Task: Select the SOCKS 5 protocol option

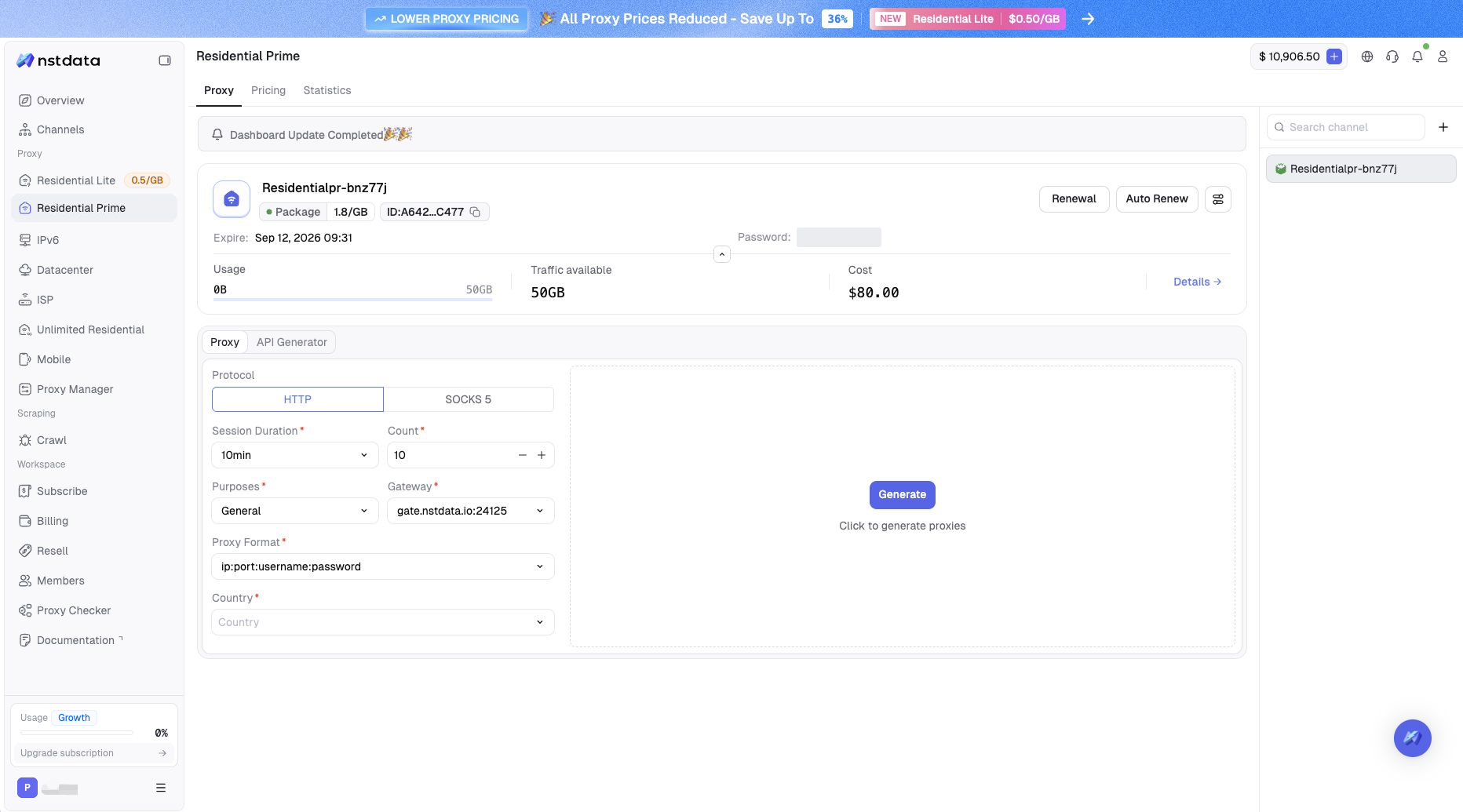Action: [469, 399]
